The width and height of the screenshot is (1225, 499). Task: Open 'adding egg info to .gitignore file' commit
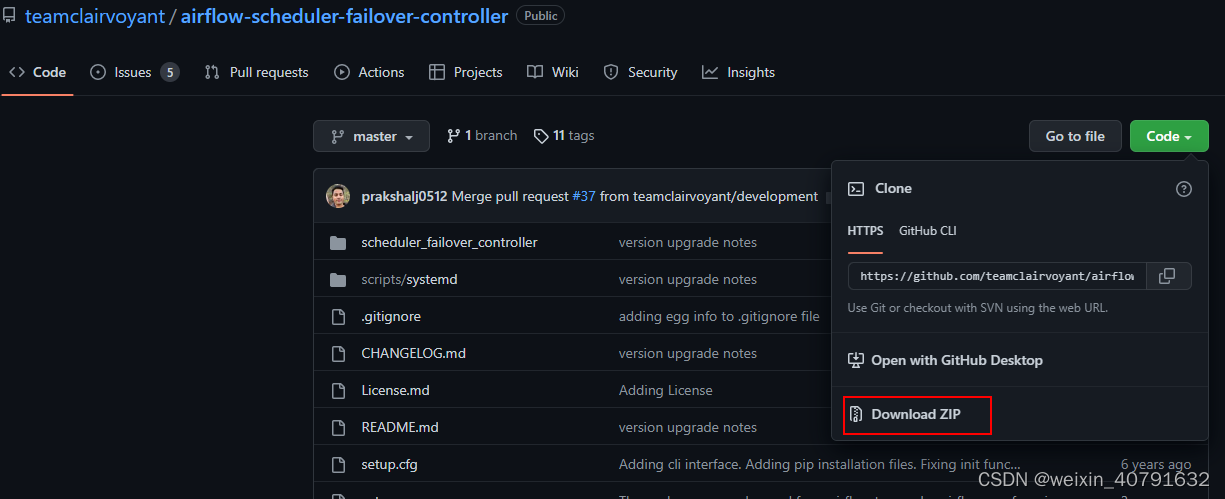[719, 316]
